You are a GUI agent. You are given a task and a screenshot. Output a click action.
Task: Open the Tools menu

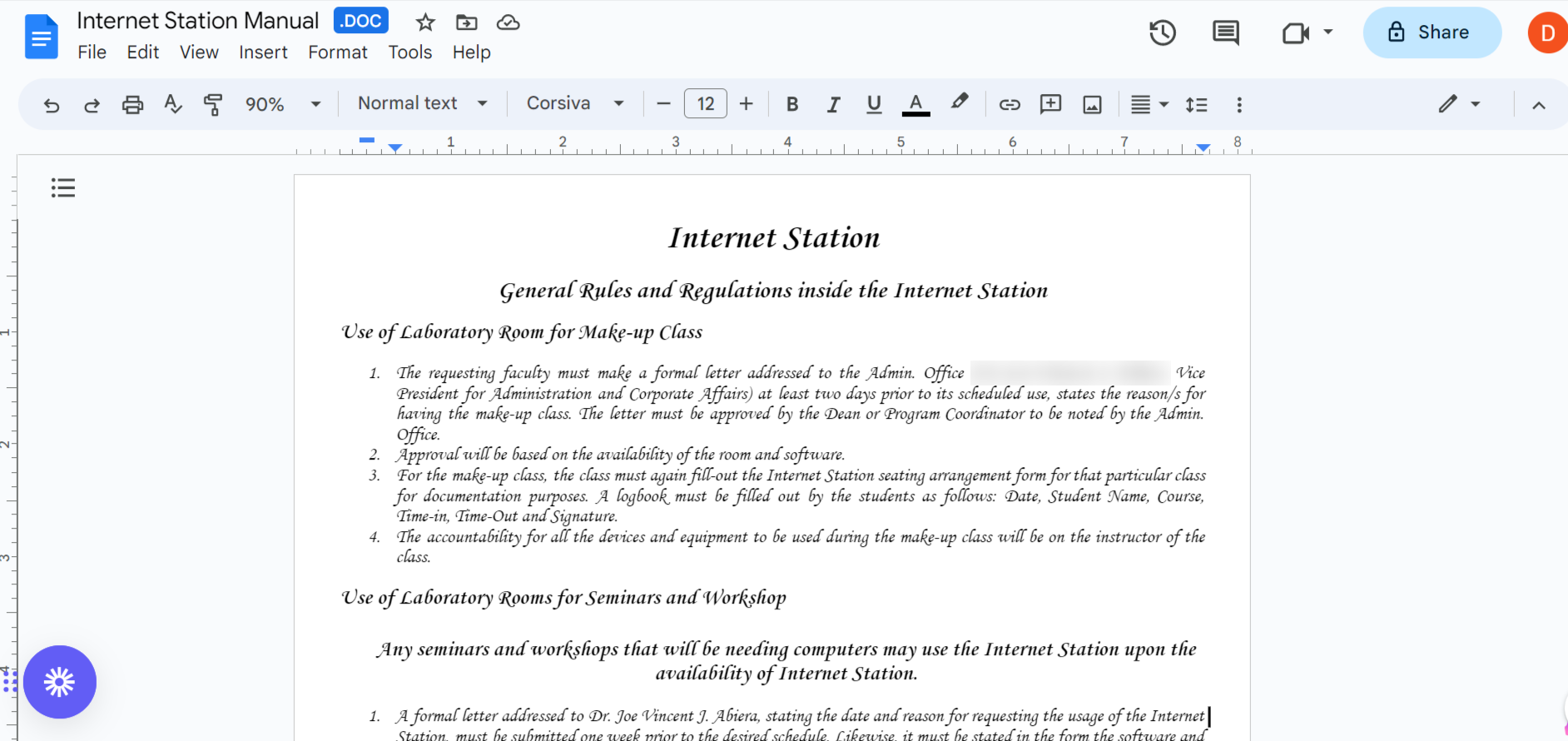click(x=410, y=52)
